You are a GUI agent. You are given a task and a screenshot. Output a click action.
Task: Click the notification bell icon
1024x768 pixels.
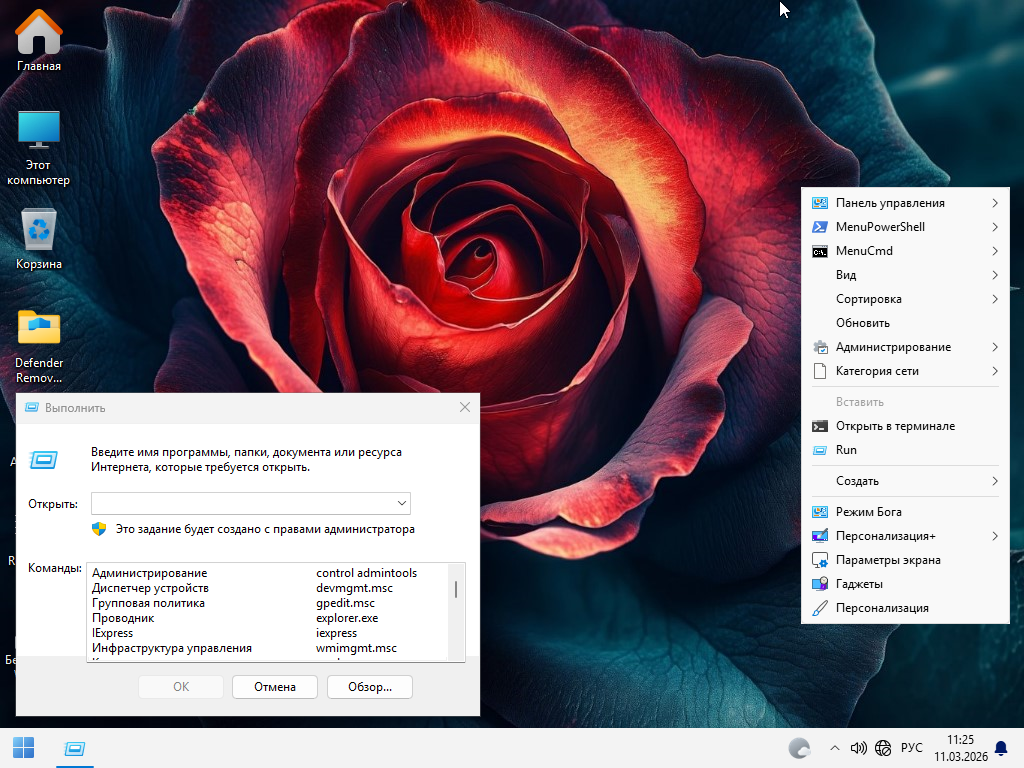(x=1000, y=748)
